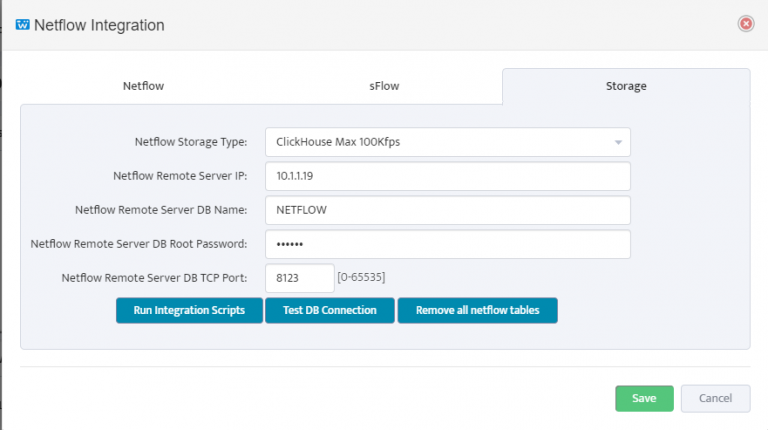Click Remove all netflow tables
Screen dimensions: 768x430
[x=477, y=310]
